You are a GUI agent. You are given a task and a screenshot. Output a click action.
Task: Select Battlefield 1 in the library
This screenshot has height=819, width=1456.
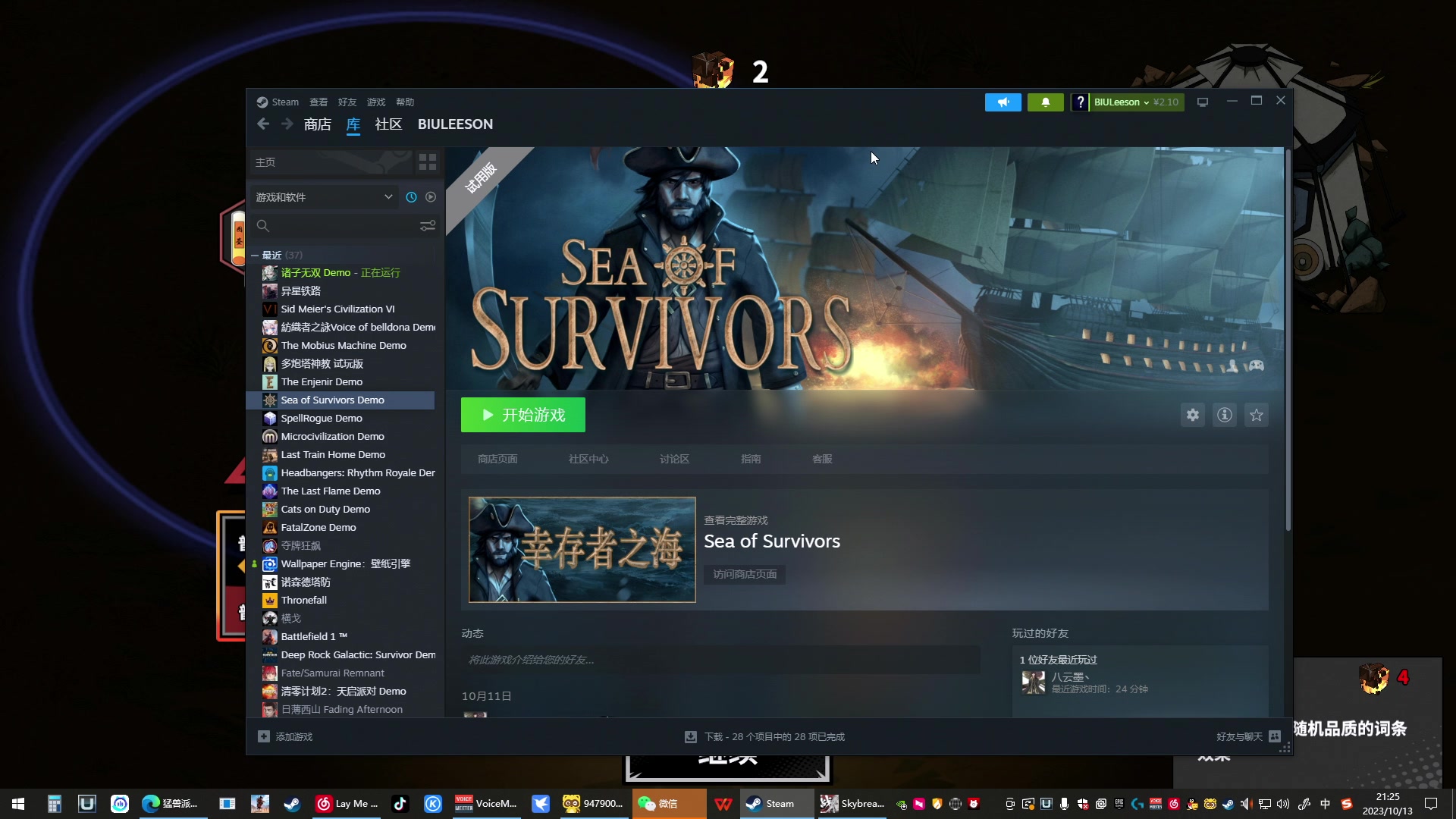[341, 637]
